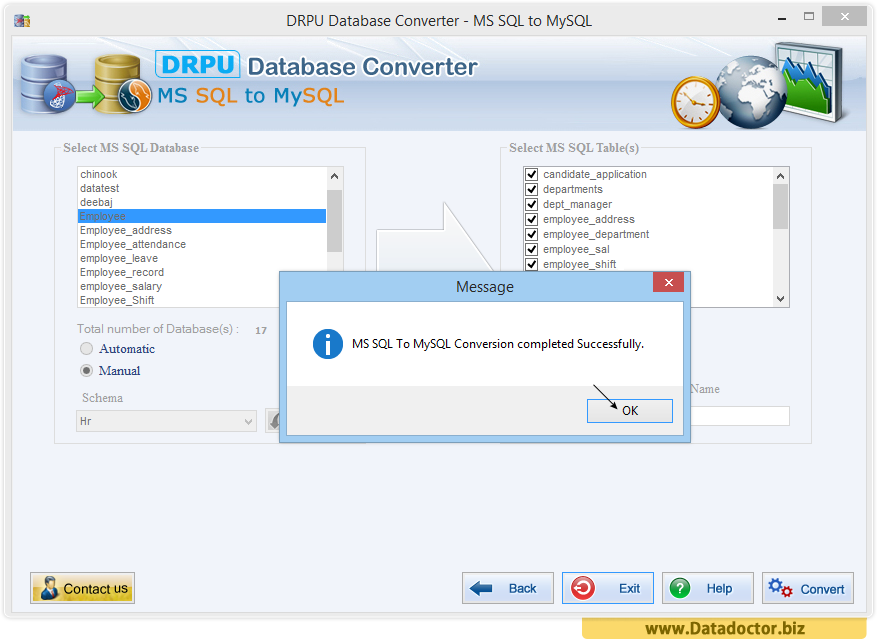The width and height of the screenshot is (877, 639).
Task: Select Employee_attendance database entry
Action: pos(202,245)
